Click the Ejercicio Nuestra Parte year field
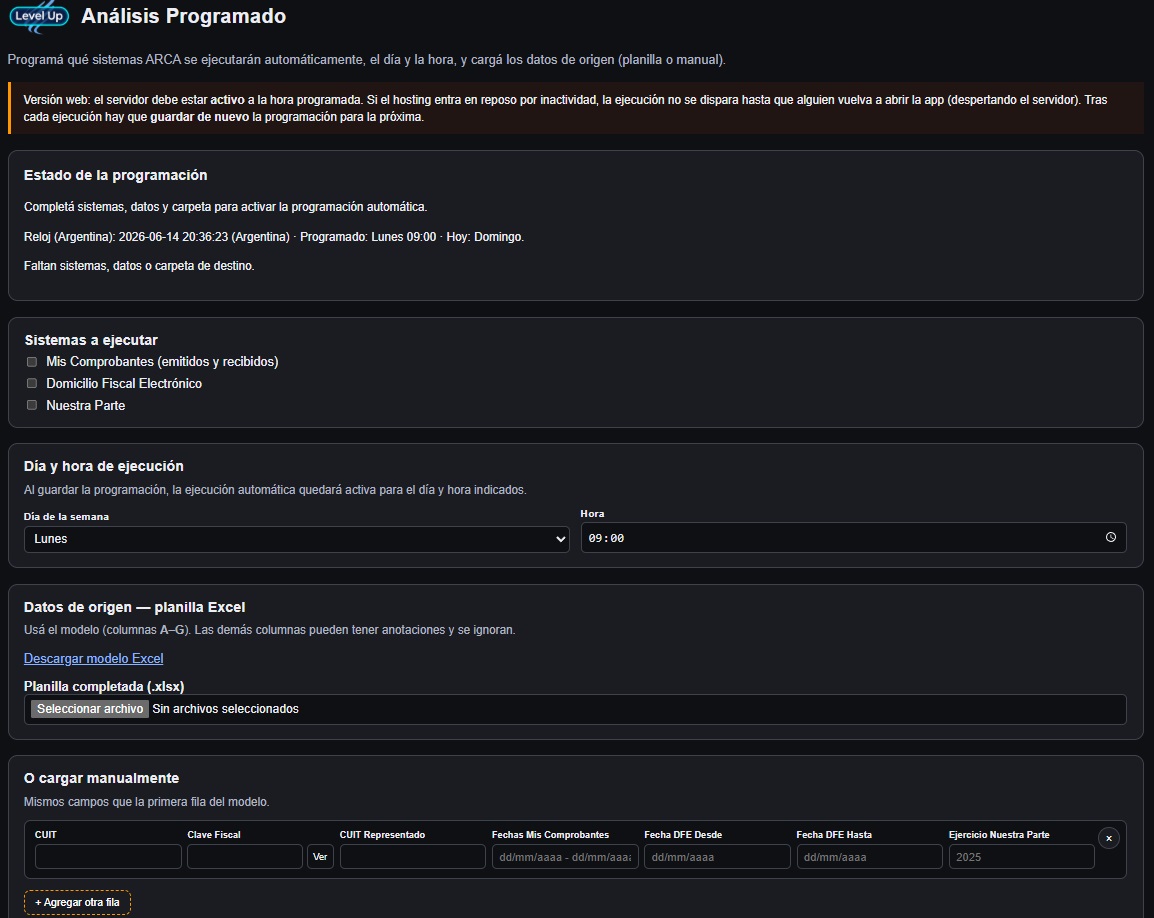This screenshot has height=918, width=1154. [x=1022, y=856]
